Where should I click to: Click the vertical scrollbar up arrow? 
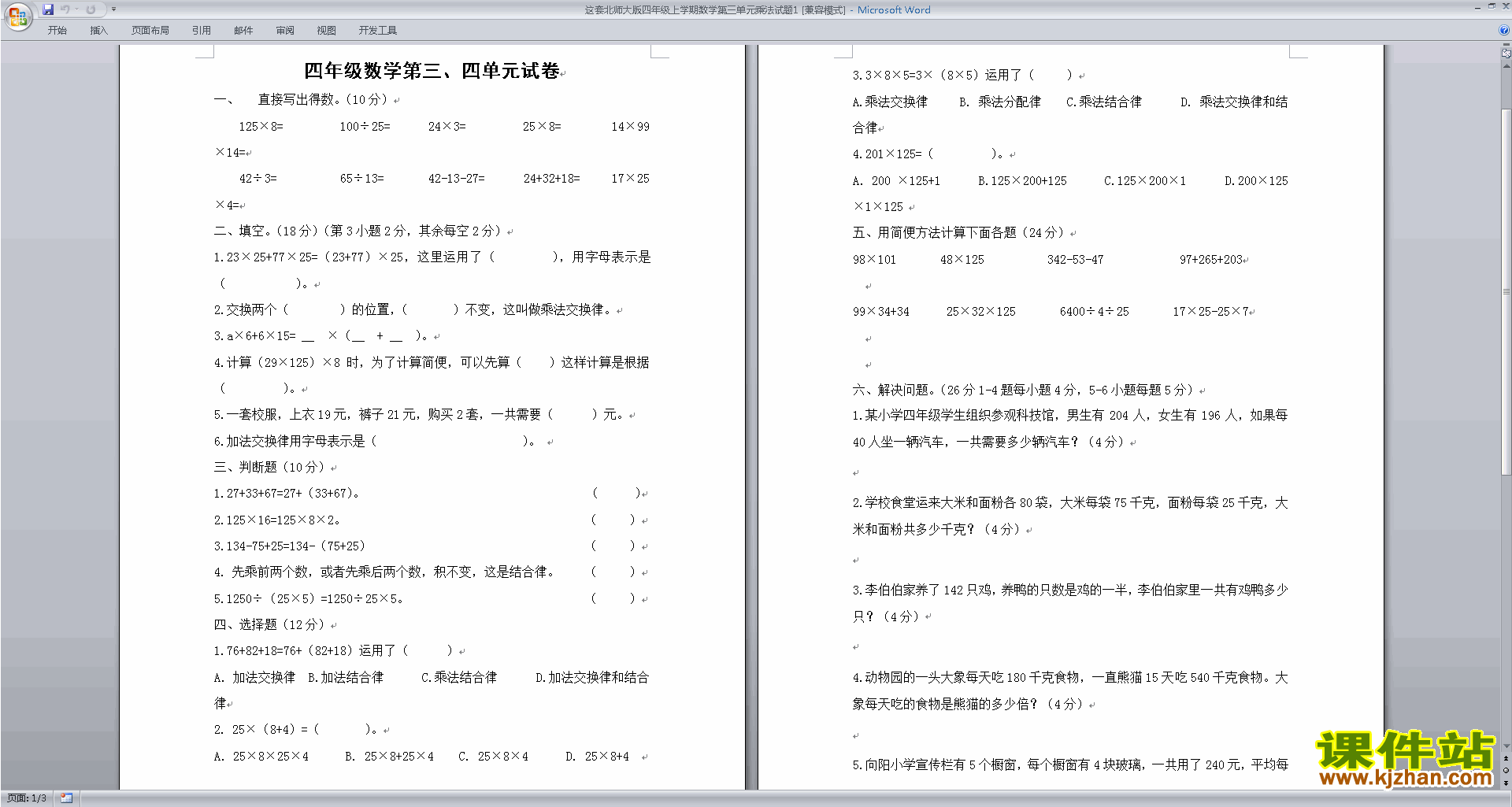point(1506,66)
